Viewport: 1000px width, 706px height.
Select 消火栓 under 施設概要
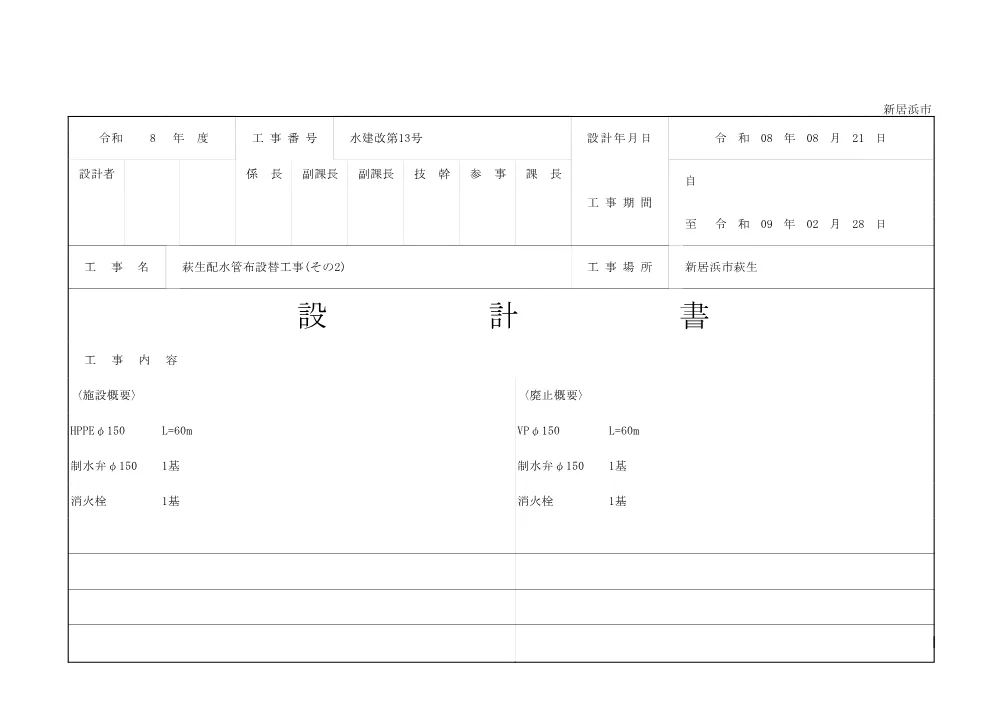(x=89, y=501)
